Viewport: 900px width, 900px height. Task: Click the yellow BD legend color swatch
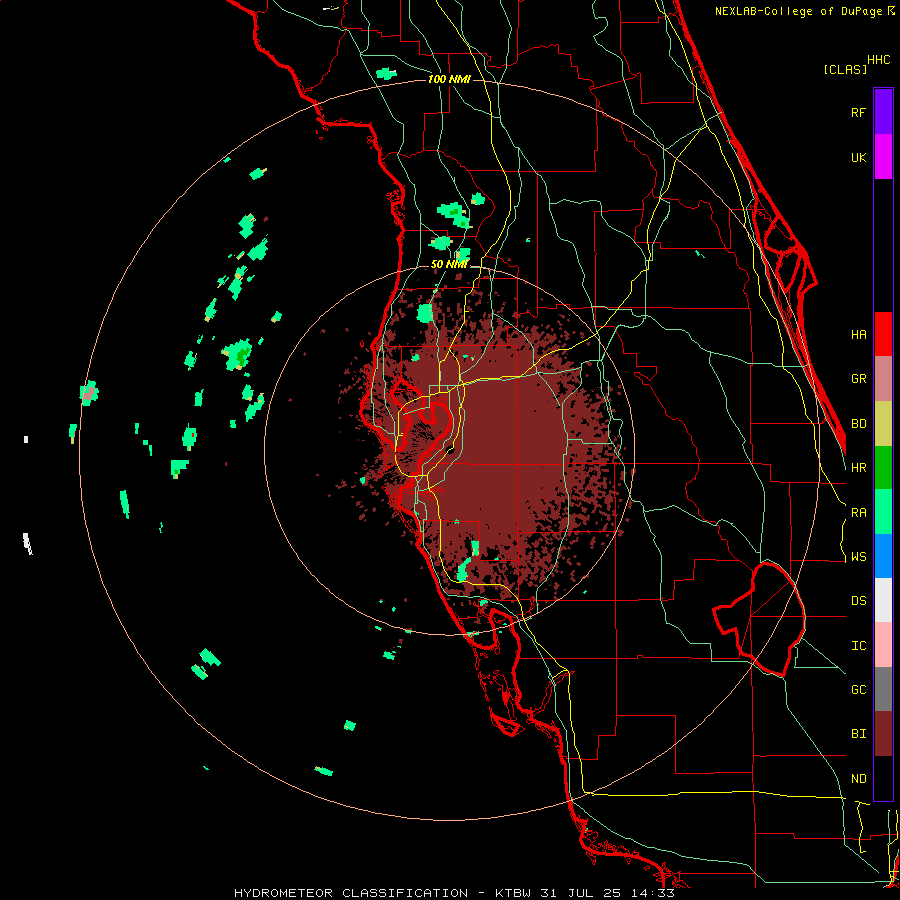click(x=883, y=423)
